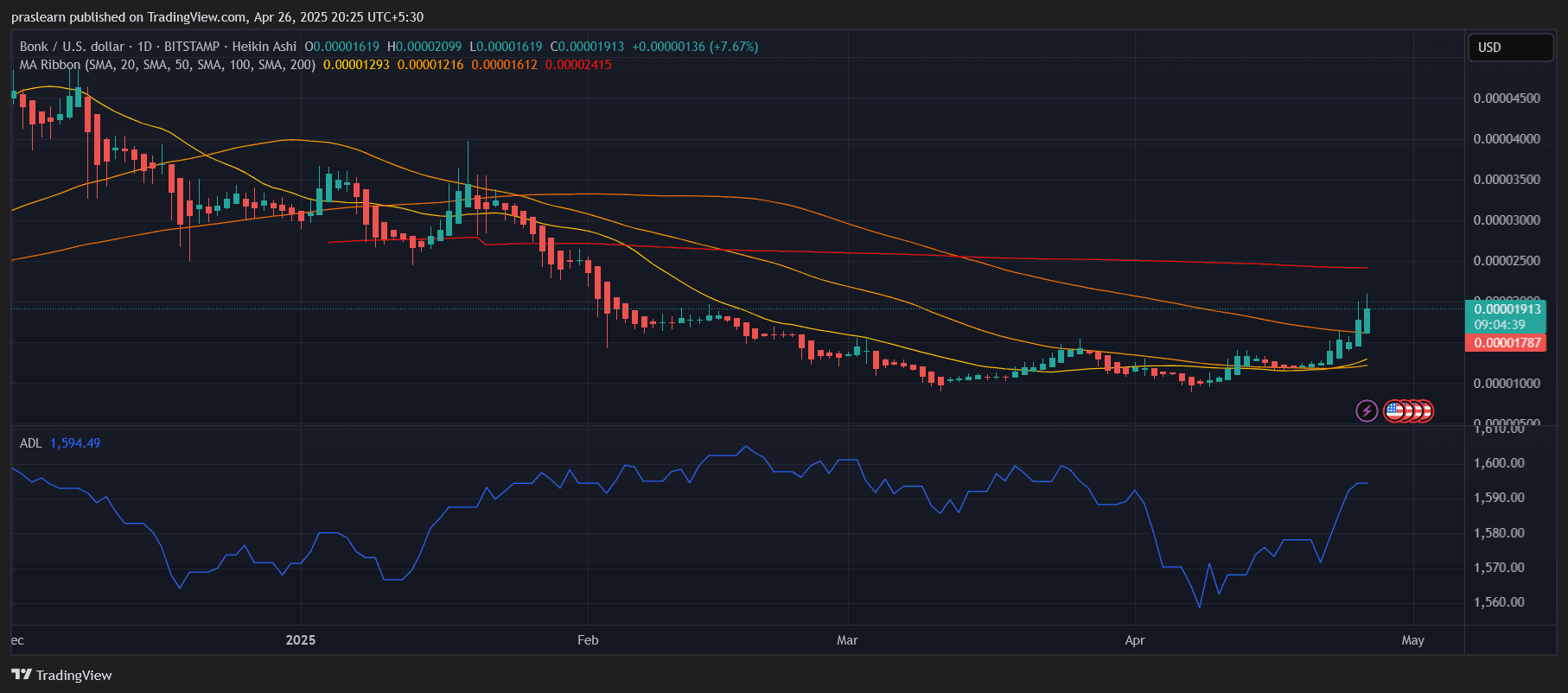Viewport: 1568px width, 693px height.
Task: Open the USD currency selector
Action: (1509, 48)
